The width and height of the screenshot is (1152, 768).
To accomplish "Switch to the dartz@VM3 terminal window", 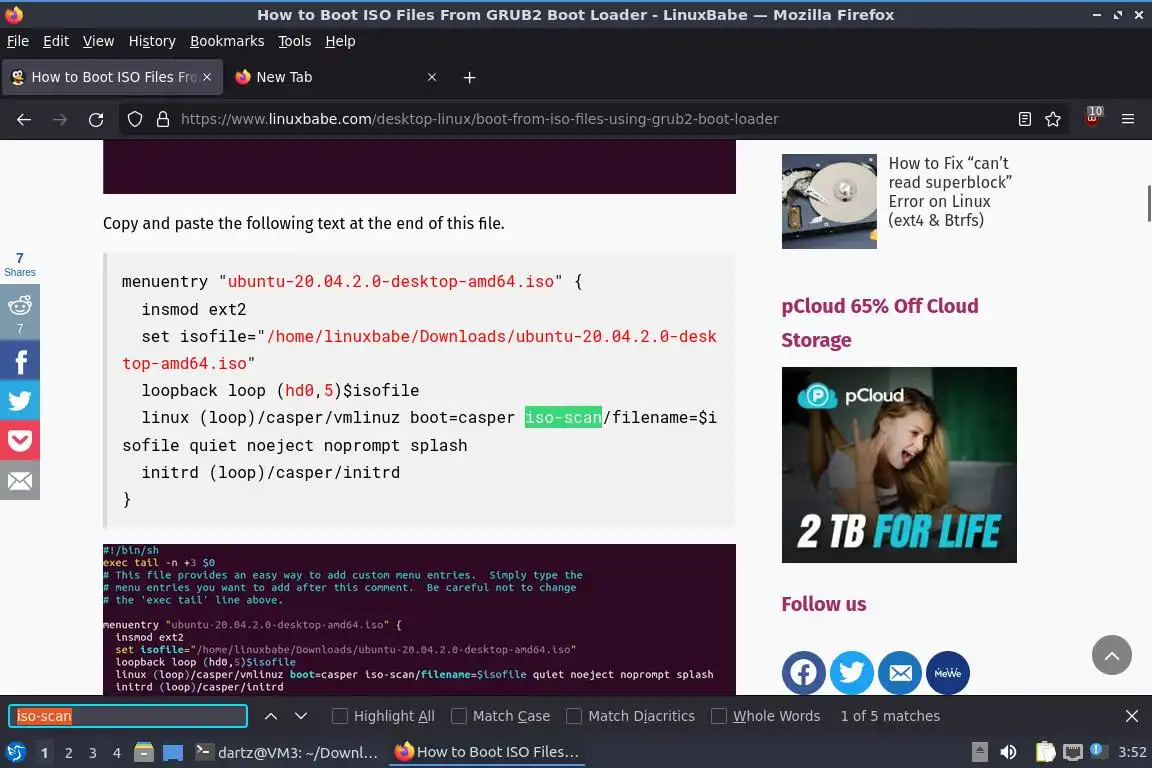I will click(x=287, y=753).
